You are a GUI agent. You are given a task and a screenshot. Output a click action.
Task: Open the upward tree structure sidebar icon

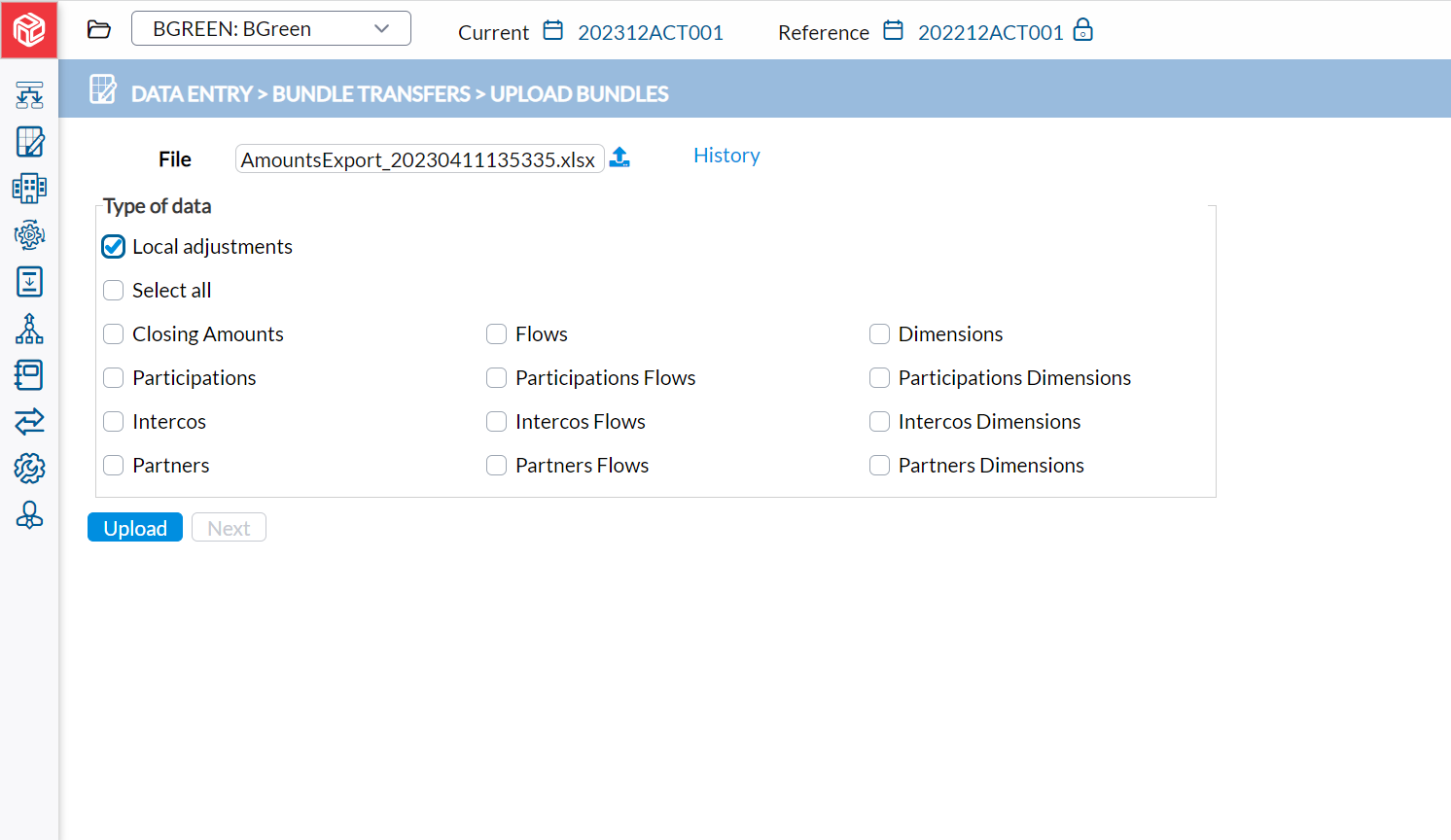29,329
